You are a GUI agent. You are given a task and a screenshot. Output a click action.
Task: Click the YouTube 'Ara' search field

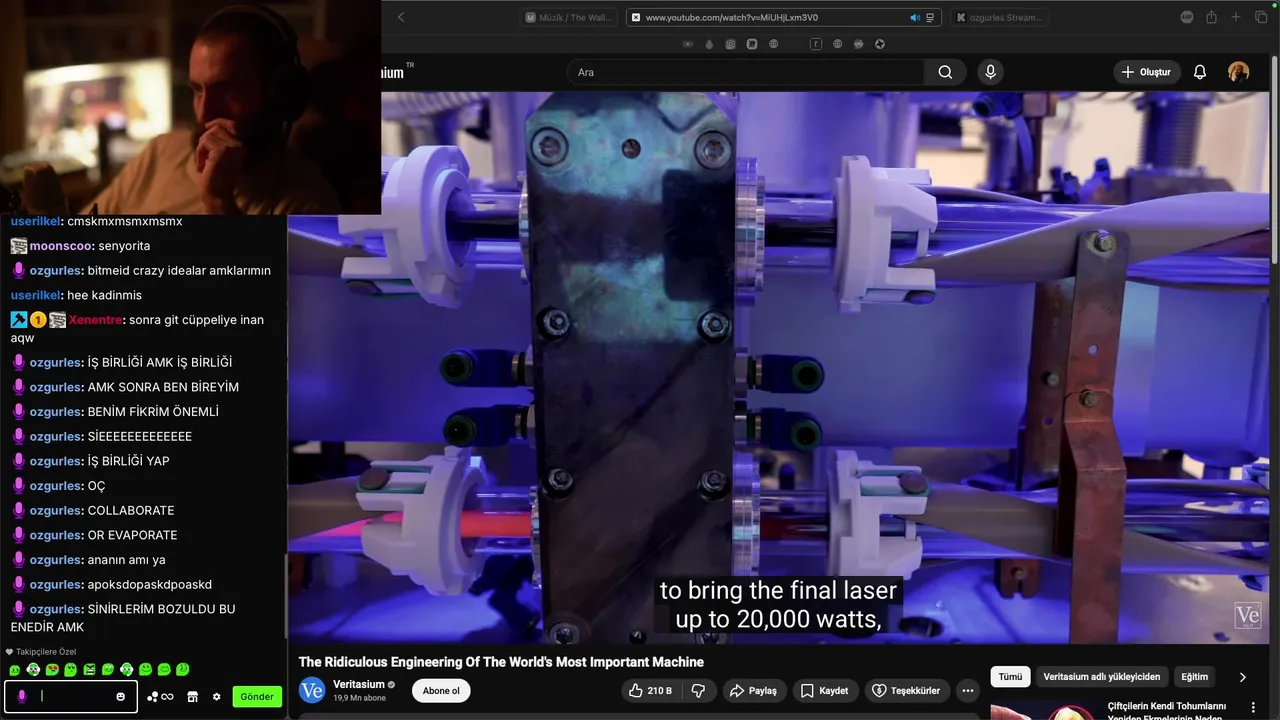coord(745,72)
